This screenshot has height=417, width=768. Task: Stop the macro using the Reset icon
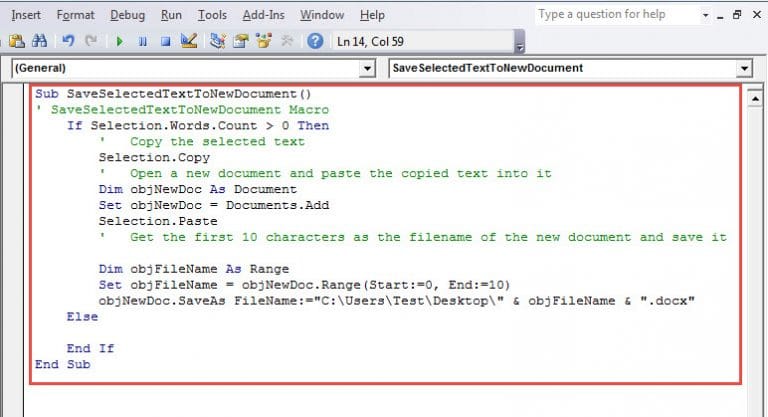click(x=166, y=41)
